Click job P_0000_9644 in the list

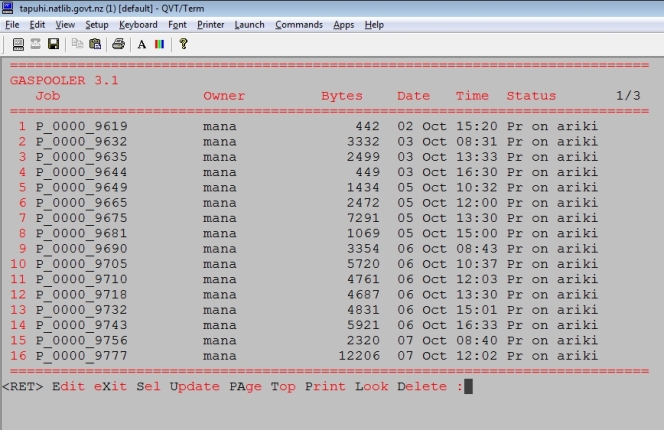pyautogui.click(x=81, y=172)
